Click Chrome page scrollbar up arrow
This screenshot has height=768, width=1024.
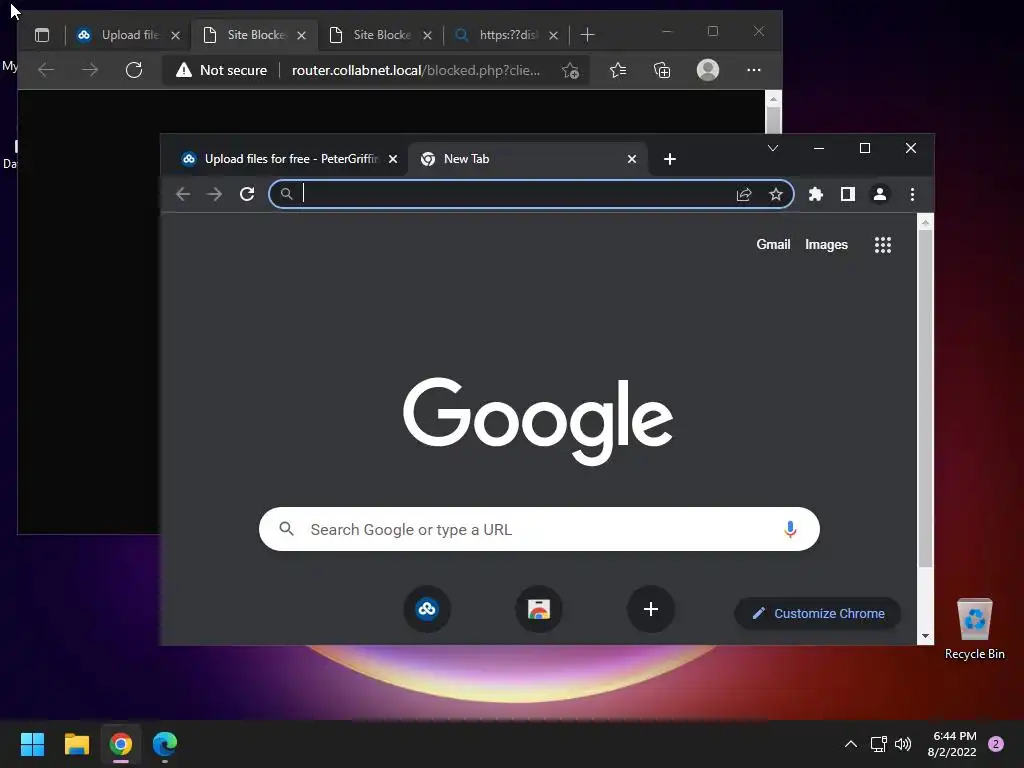tap(925, 223)
